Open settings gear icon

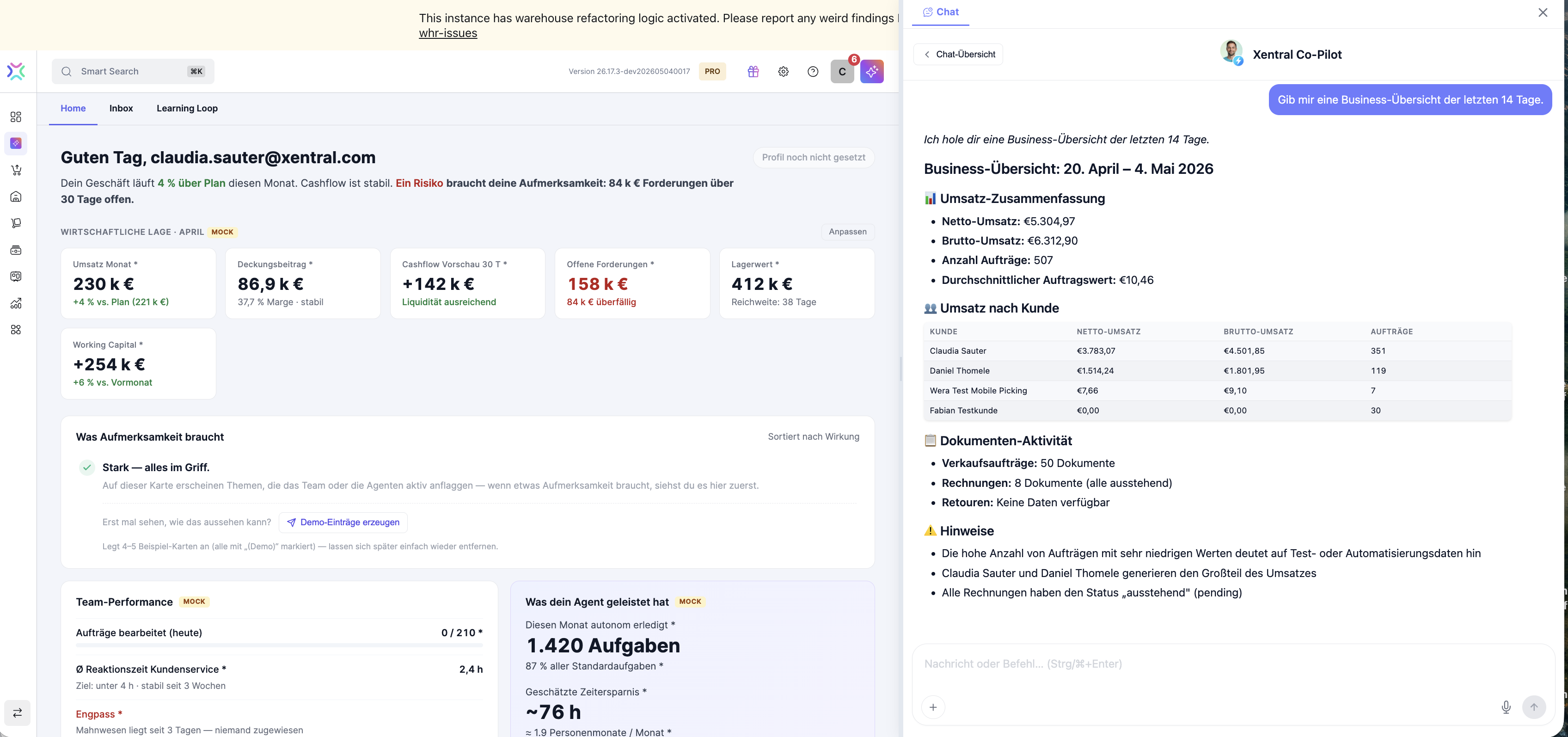784,71
